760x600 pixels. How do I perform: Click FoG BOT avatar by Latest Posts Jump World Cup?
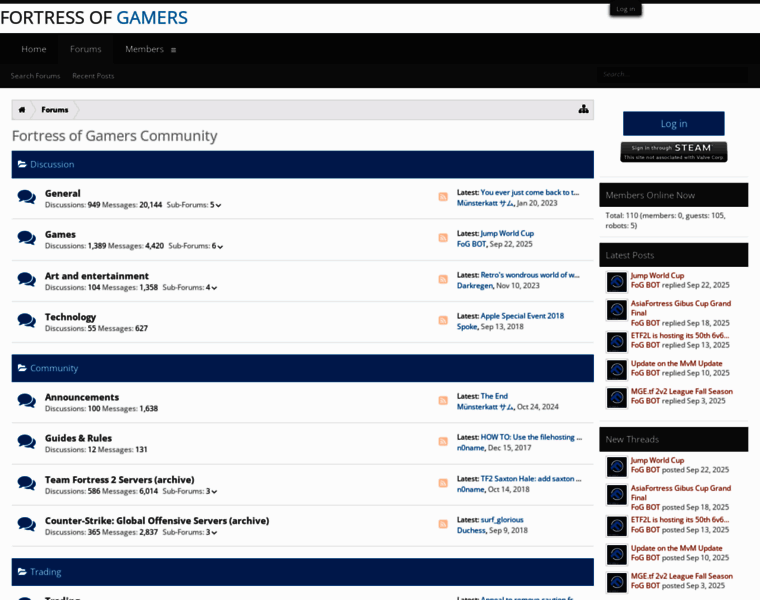point(617,282)
